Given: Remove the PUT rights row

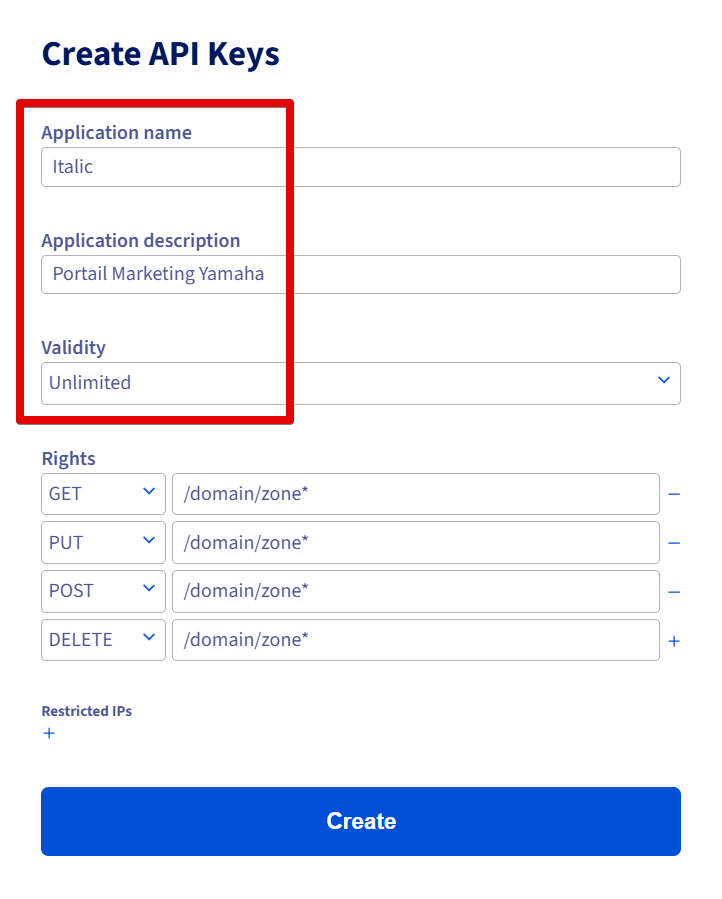Looking at the screenshot, I should tap(674, 543).
